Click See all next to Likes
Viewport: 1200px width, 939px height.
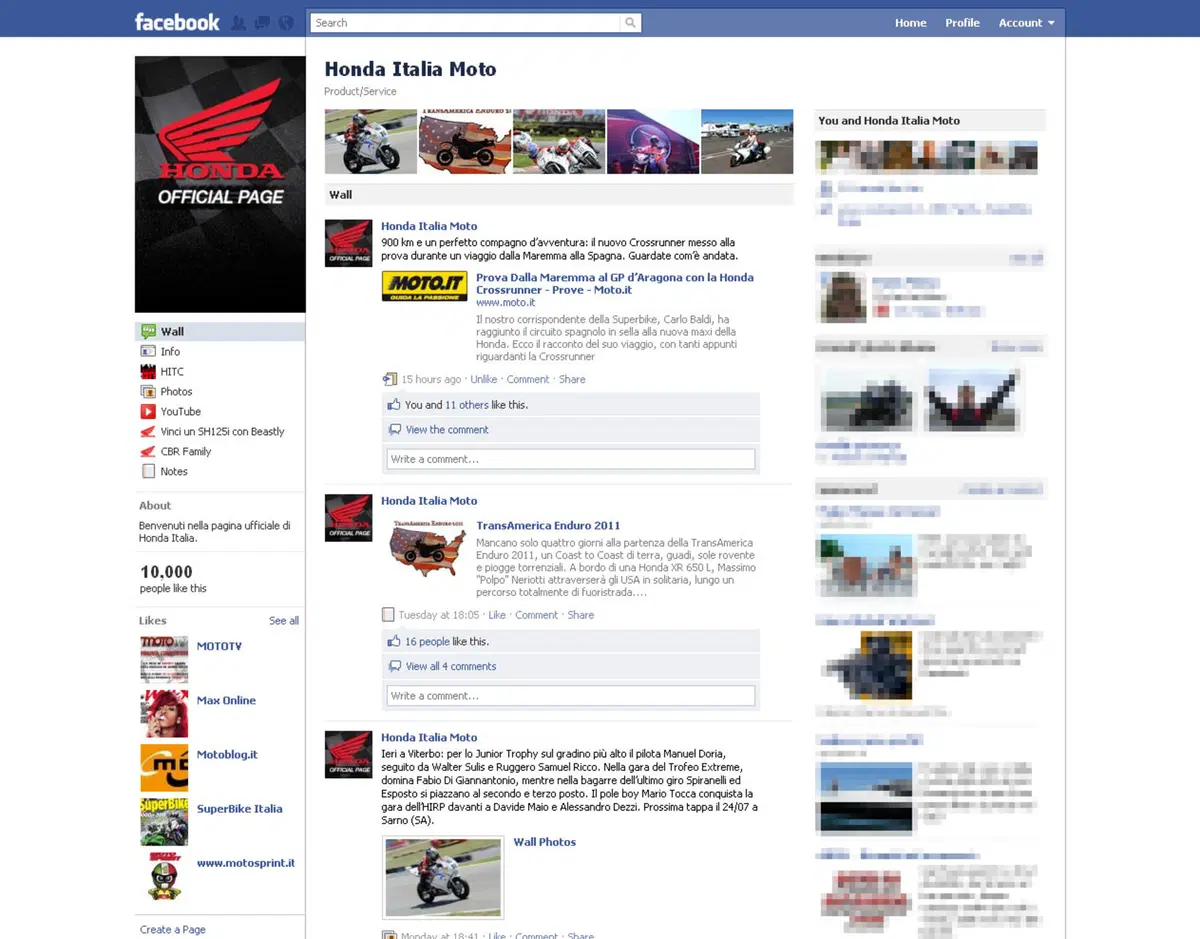click(x=284, y=620)
